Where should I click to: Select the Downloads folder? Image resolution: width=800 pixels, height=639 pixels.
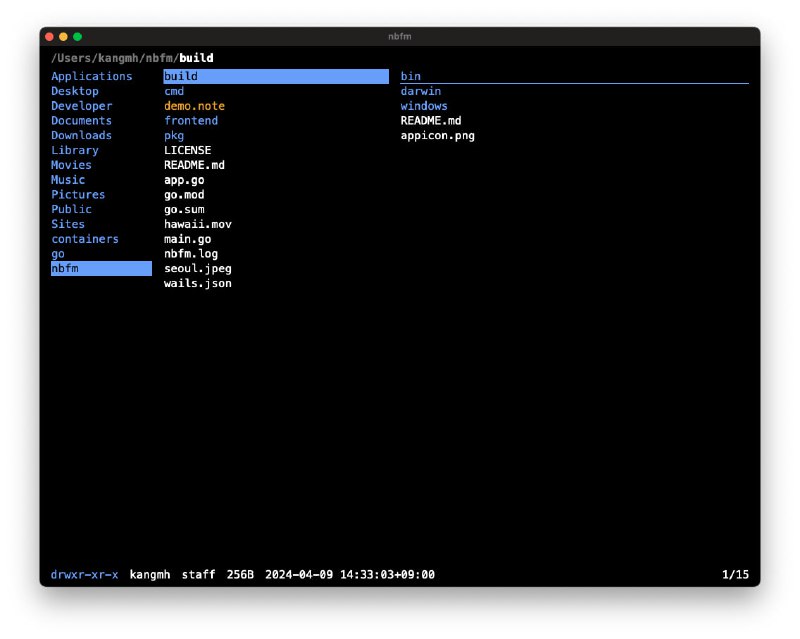tap(81, 135)
